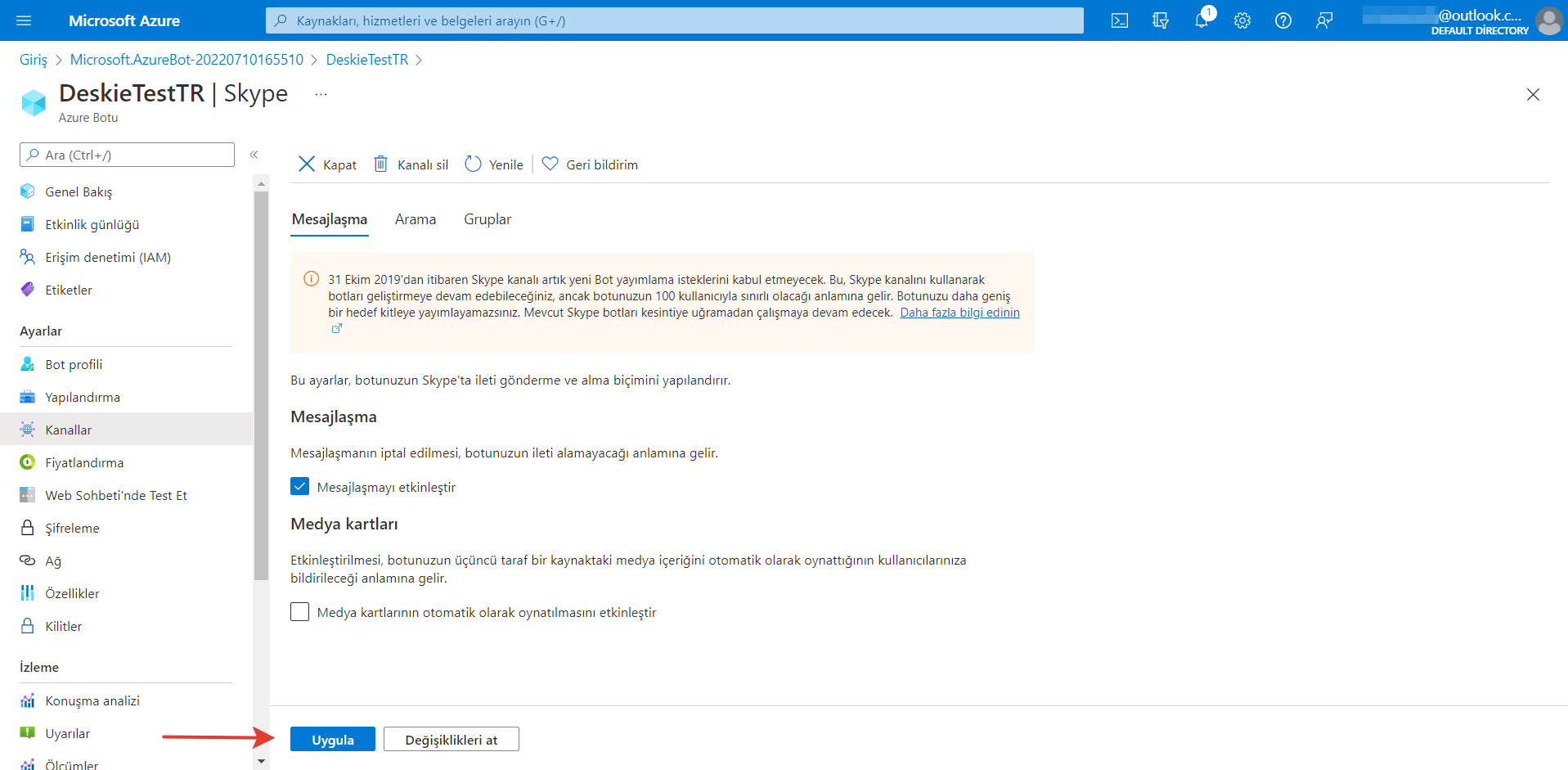The width and height of the screenshot is (1568, 770).
Task: Click the Değişiklikleri at button
Action: [x=452, y=739]
